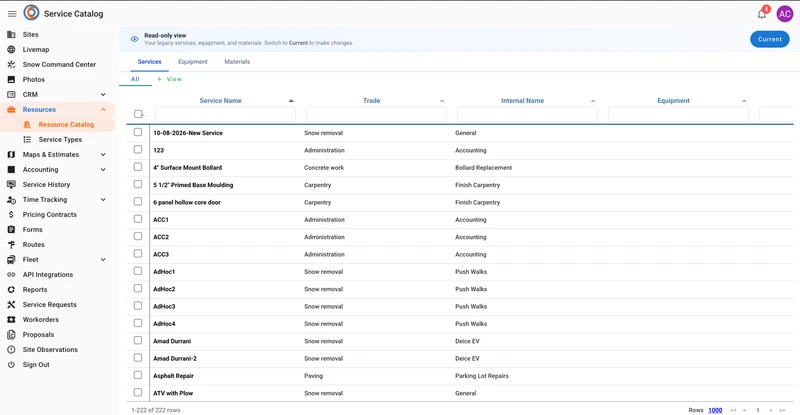Click the Accounting ledger icon
Image resolution: width=800 pixels, height=415 pixels.
(11, 169)
